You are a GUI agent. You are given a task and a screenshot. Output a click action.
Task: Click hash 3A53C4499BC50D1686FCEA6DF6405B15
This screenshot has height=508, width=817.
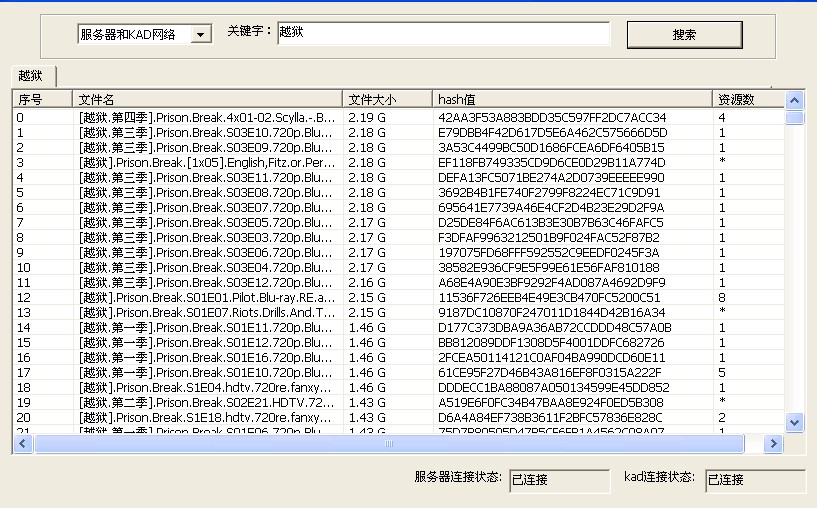tap(551, 148)
